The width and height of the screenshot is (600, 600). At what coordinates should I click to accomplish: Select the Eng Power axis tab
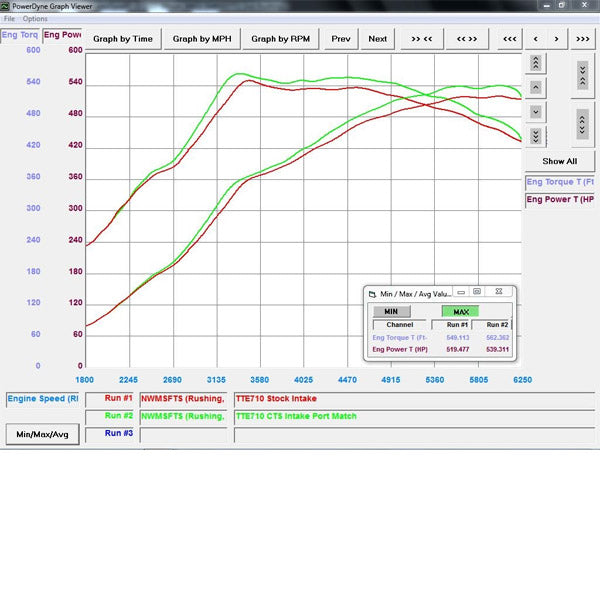pos(62,35)
